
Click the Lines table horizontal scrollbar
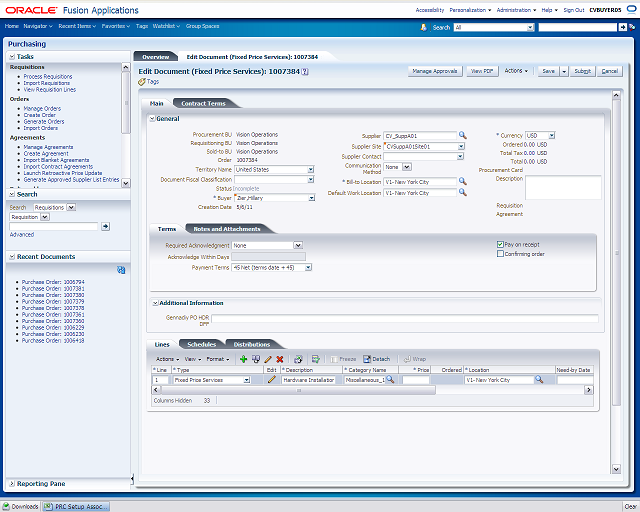click(x=298, y=390)
